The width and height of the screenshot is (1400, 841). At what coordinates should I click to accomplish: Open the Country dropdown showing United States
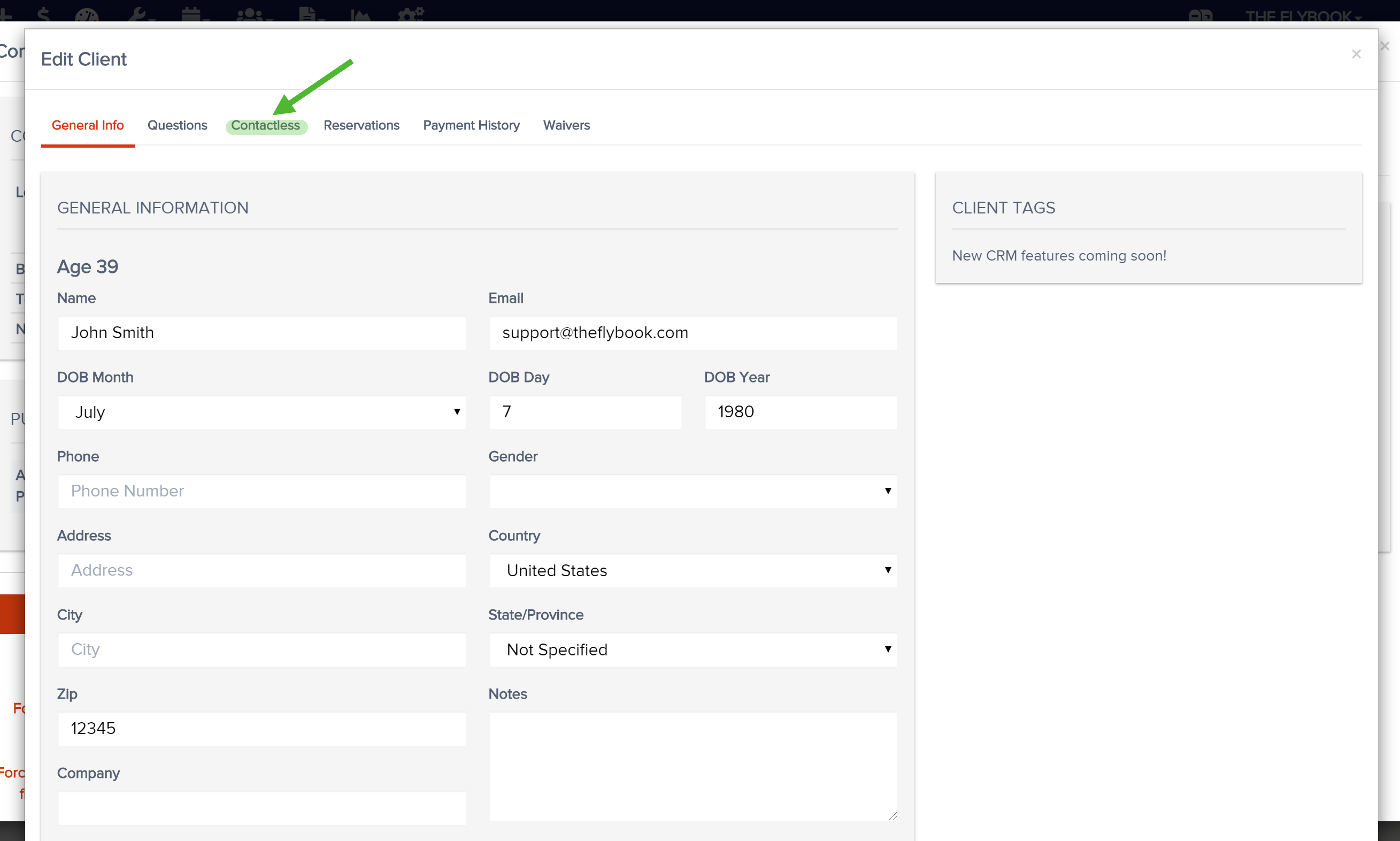tap(693, 571)
